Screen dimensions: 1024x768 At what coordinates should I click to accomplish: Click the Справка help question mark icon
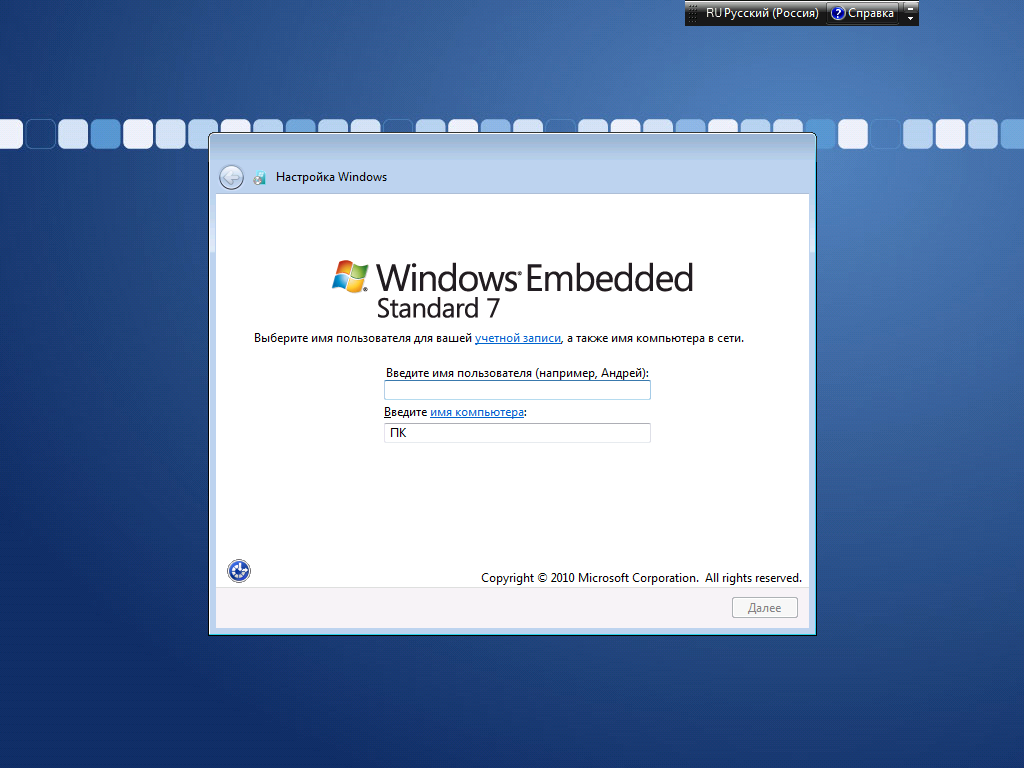click(x=838, y=13)
